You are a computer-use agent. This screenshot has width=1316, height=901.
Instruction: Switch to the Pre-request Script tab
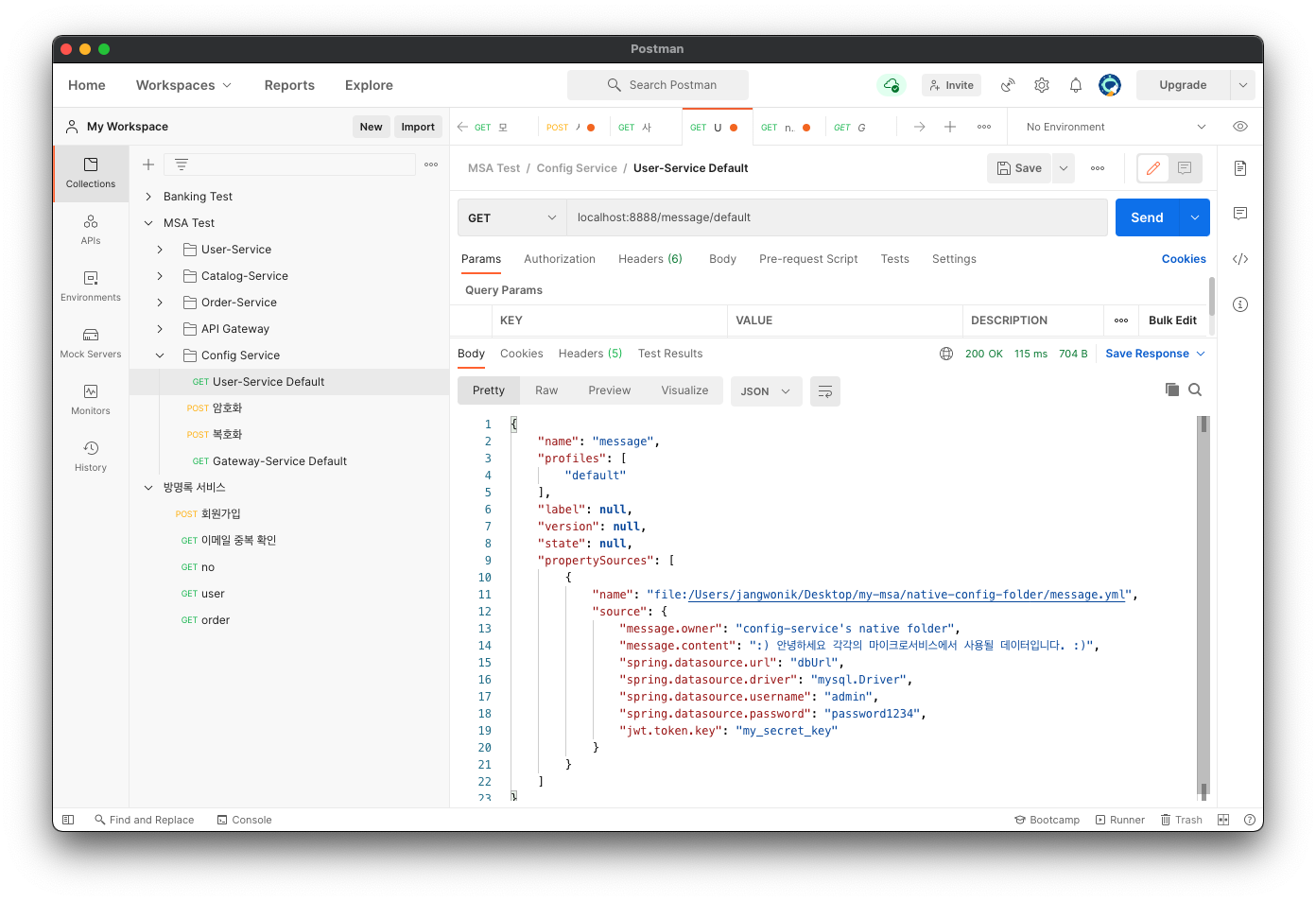(x=808, y=259)
